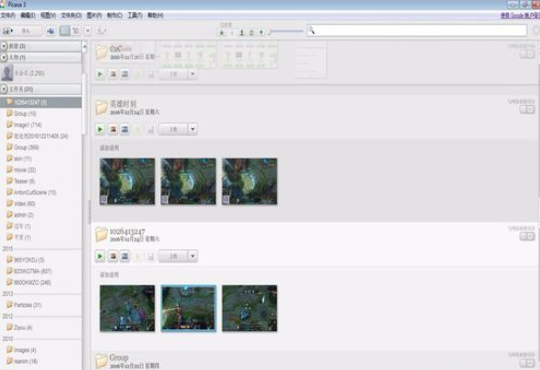Open the 文件夹(O) menu

[71, 16]
